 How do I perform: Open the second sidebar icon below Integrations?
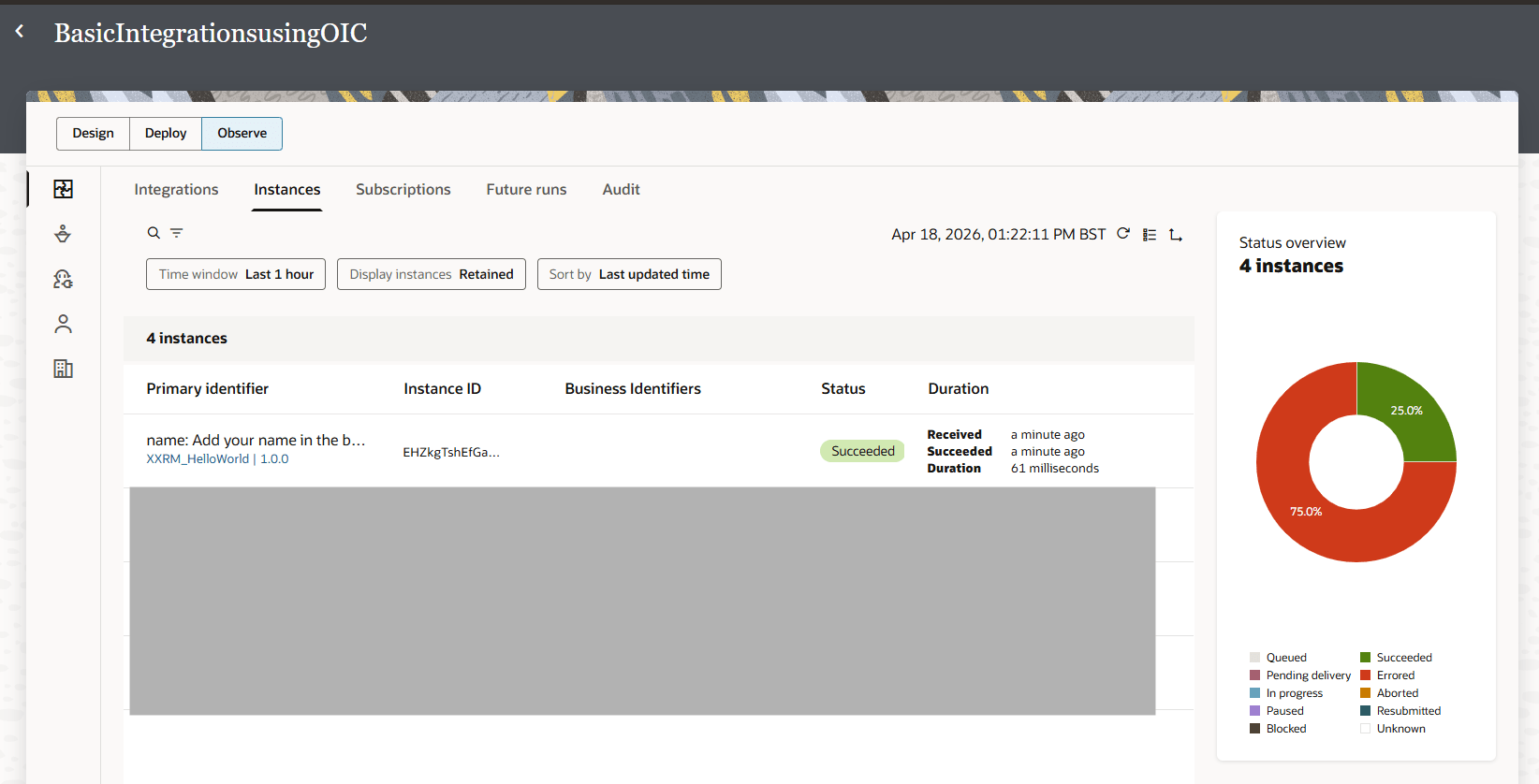(x=63, y=234)
